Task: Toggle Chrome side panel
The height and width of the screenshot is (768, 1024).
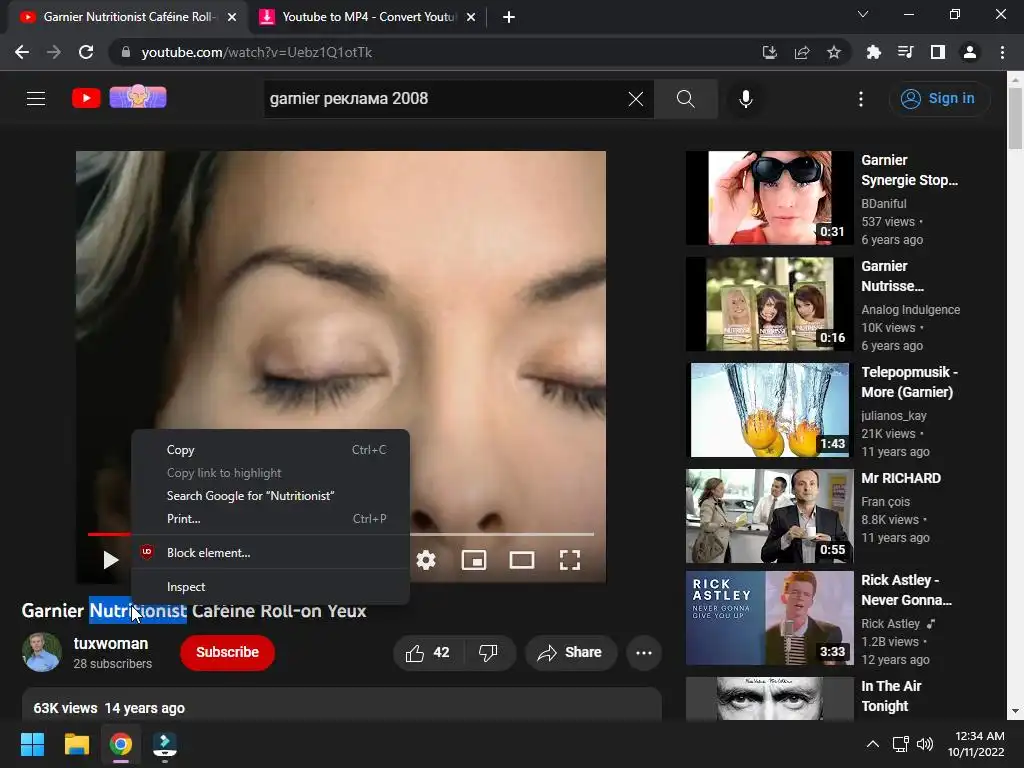Action: pyautogui.click(x=937, y=52)
